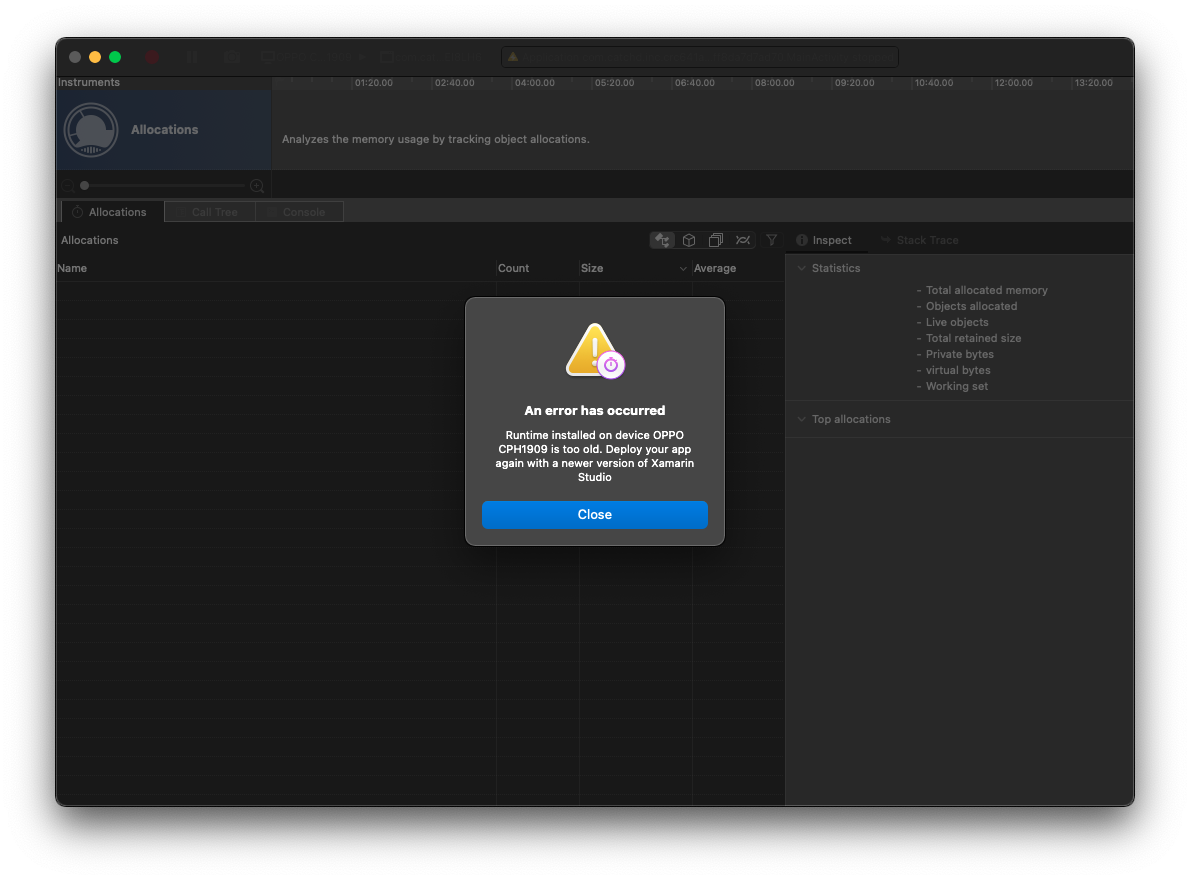Viewport: 1190px width, 880px height.
Task: Select the Allocations instrument icon
Action: point(91,130)
